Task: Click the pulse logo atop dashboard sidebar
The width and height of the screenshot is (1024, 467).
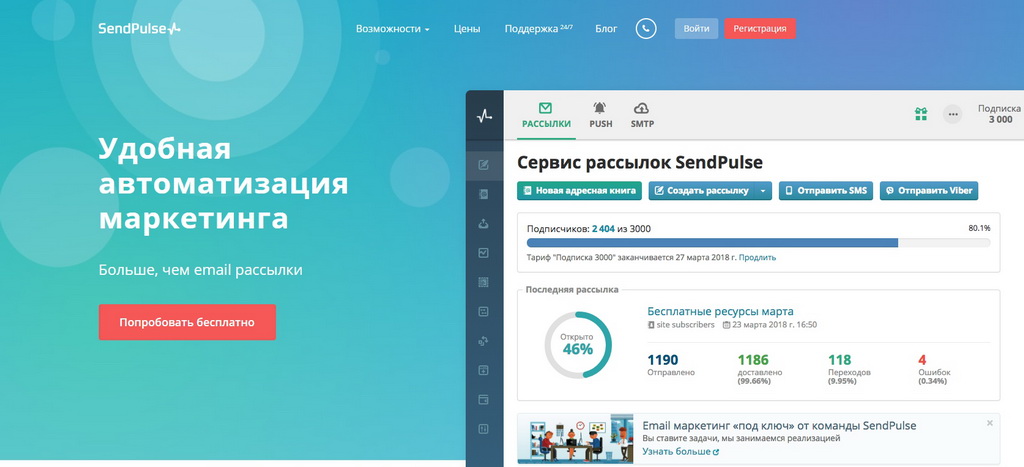Action: [x=484, y=116]
